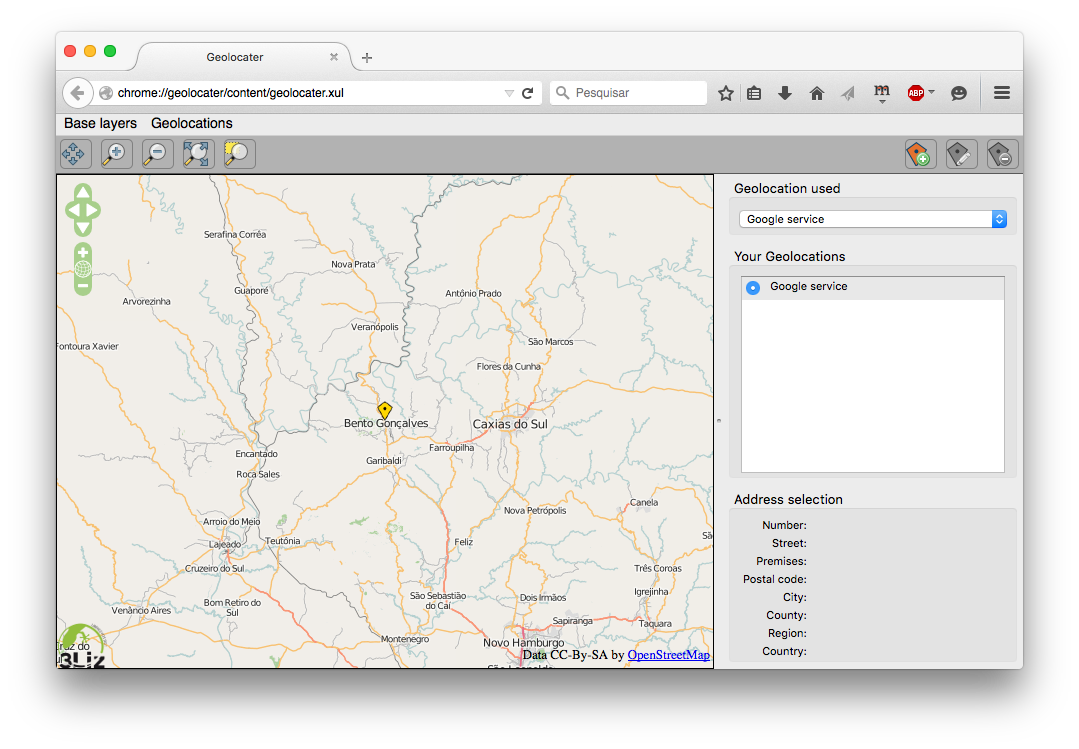
Task: Click the Novo Hamburgo map label
Action: coord(524,642)
